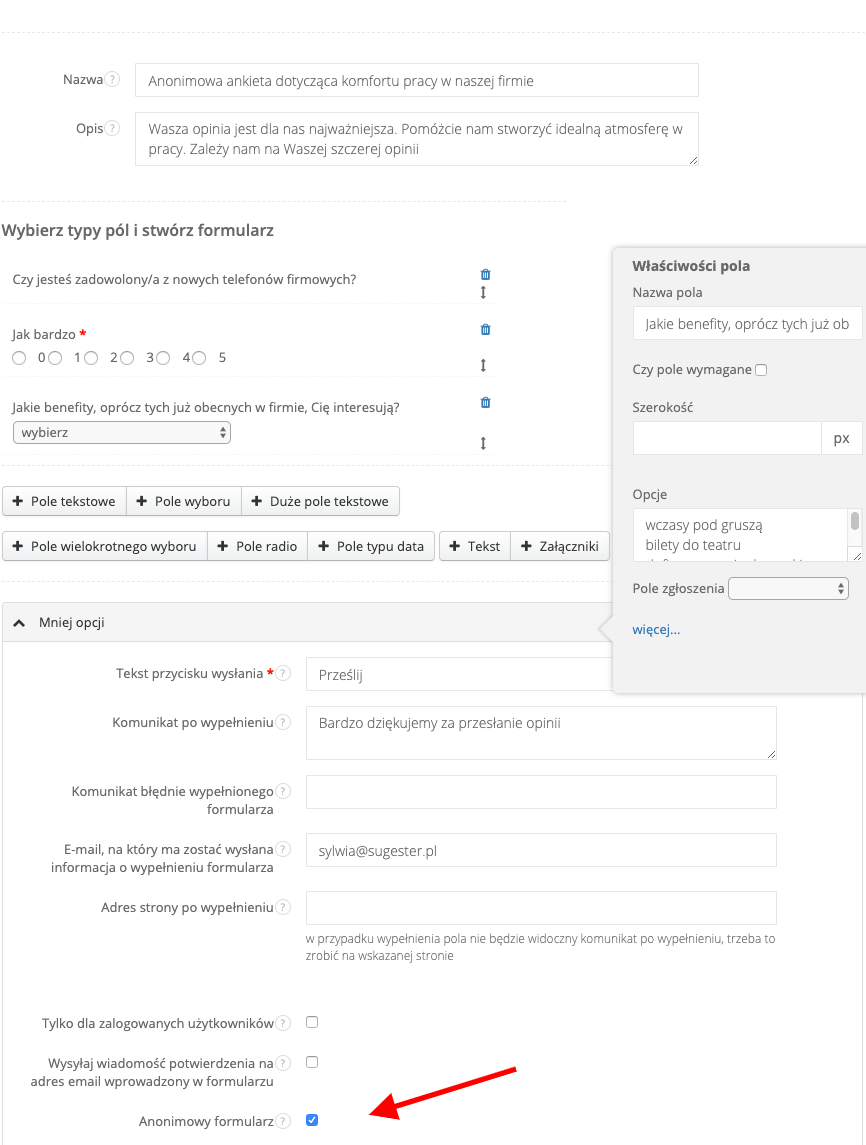Click the "więcej..." link

[656, 629]
